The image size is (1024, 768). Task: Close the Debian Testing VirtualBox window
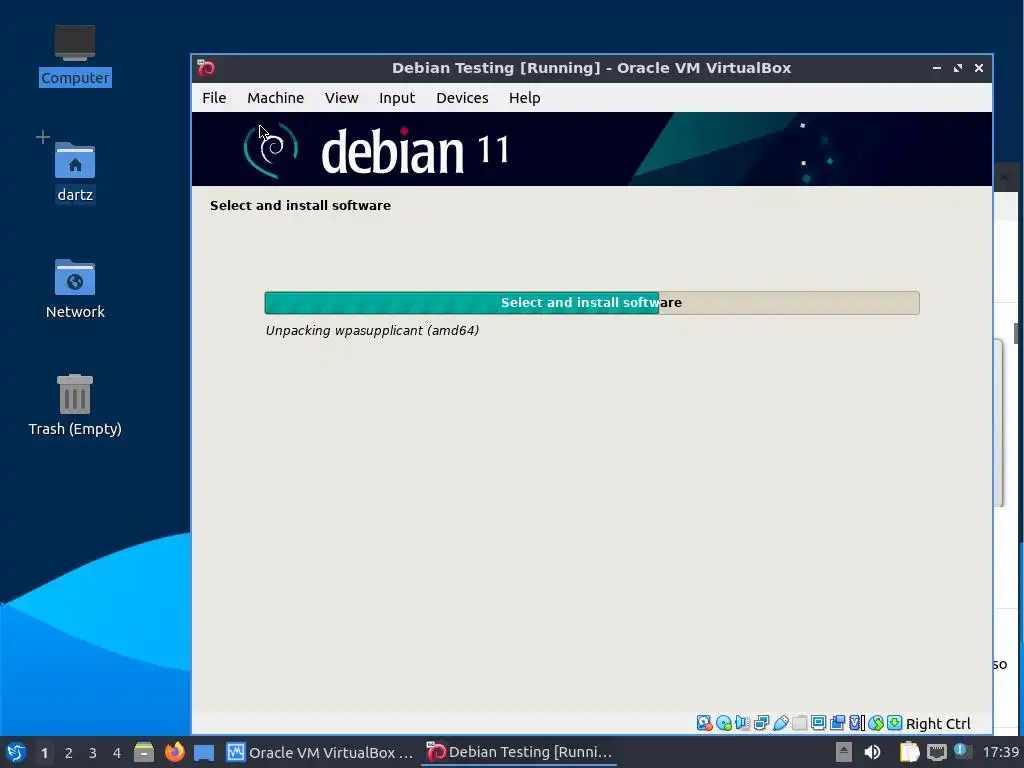tap(978, 68)
